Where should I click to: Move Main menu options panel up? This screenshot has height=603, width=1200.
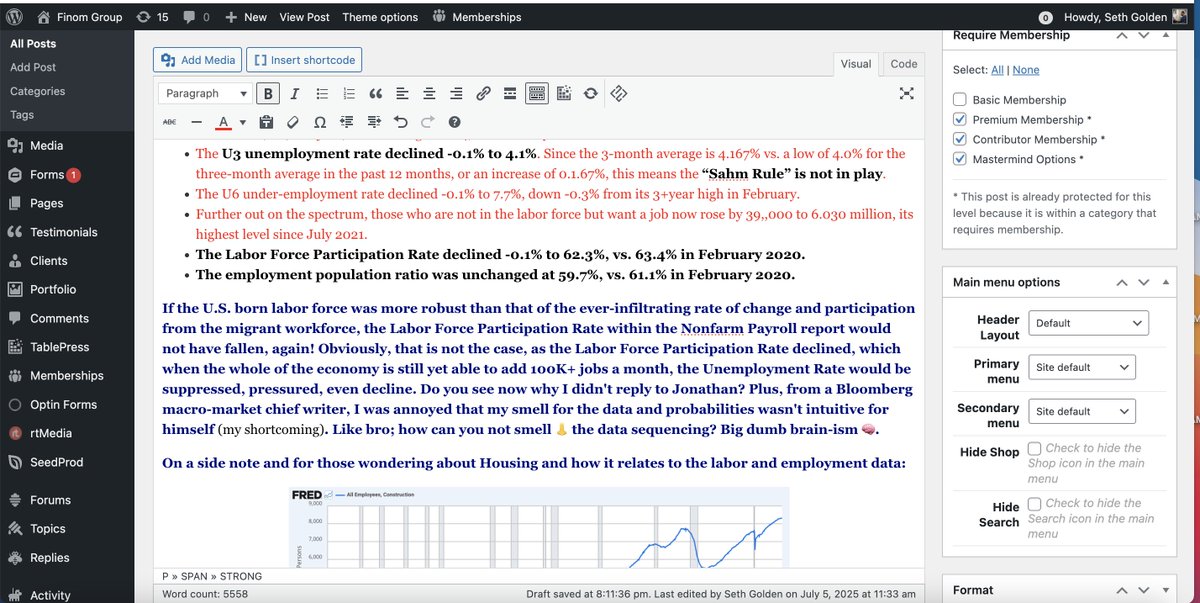click(x=1123, y=282)
